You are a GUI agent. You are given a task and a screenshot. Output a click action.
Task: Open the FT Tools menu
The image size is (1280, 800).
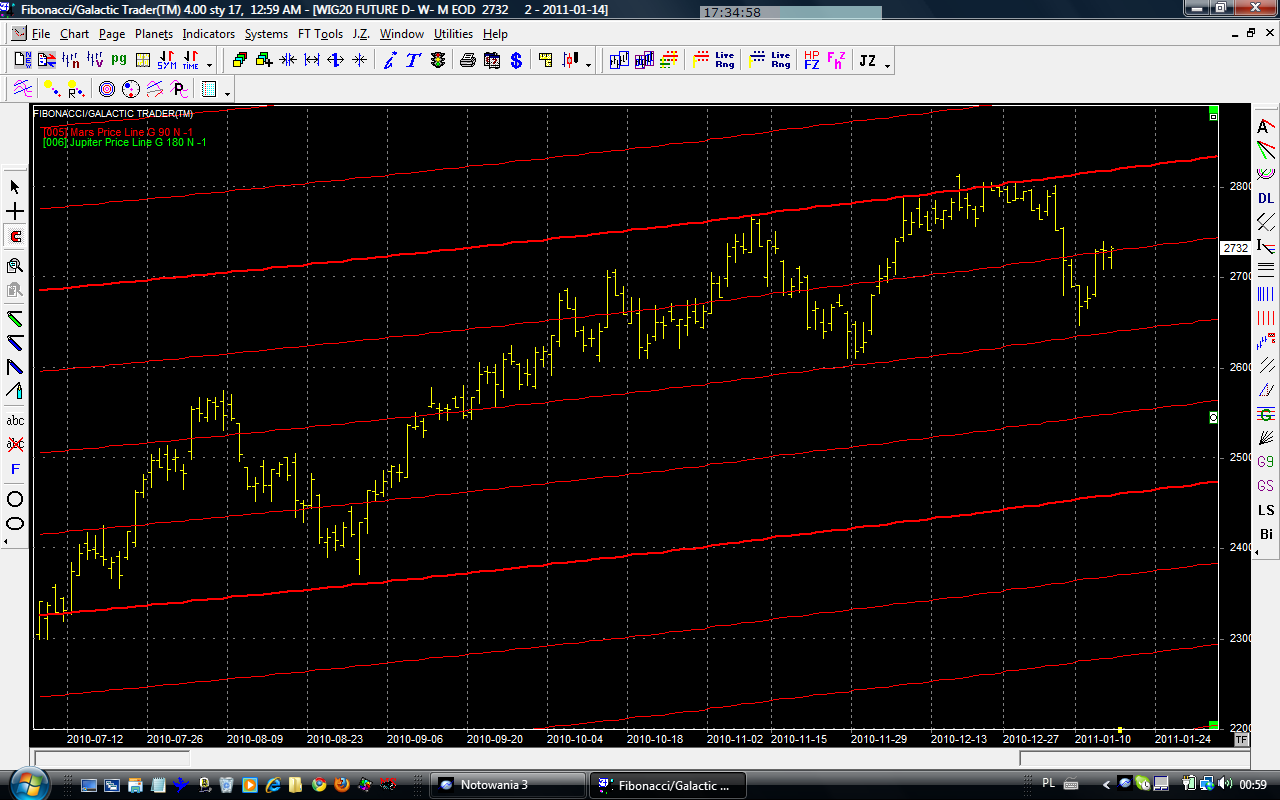coord(320,34)
